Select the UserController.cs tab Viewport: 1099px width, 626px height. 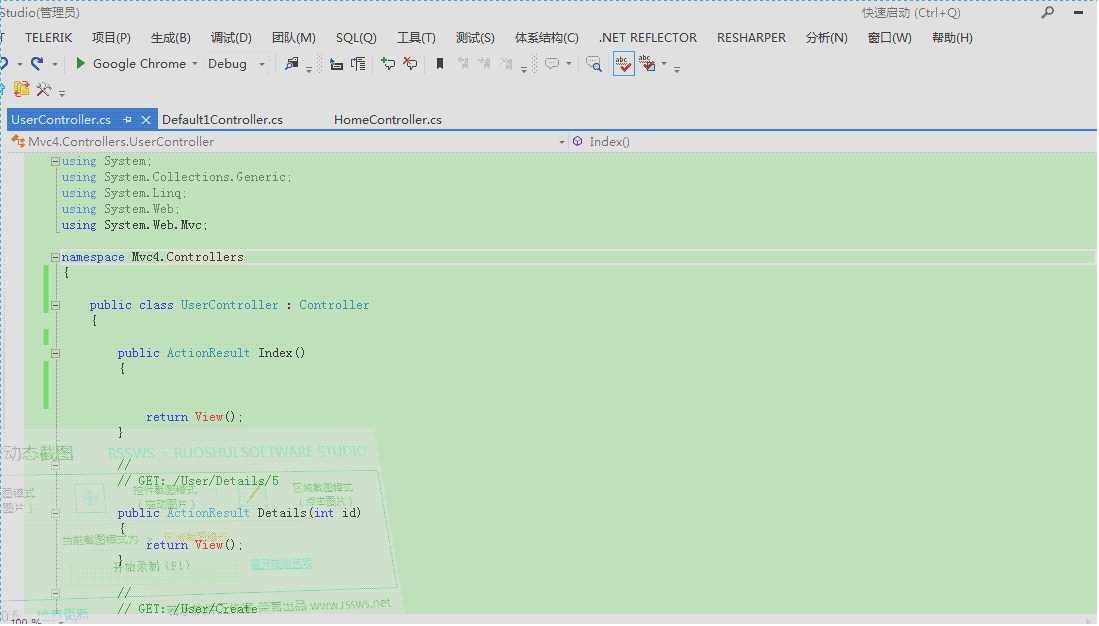[61, 120]
